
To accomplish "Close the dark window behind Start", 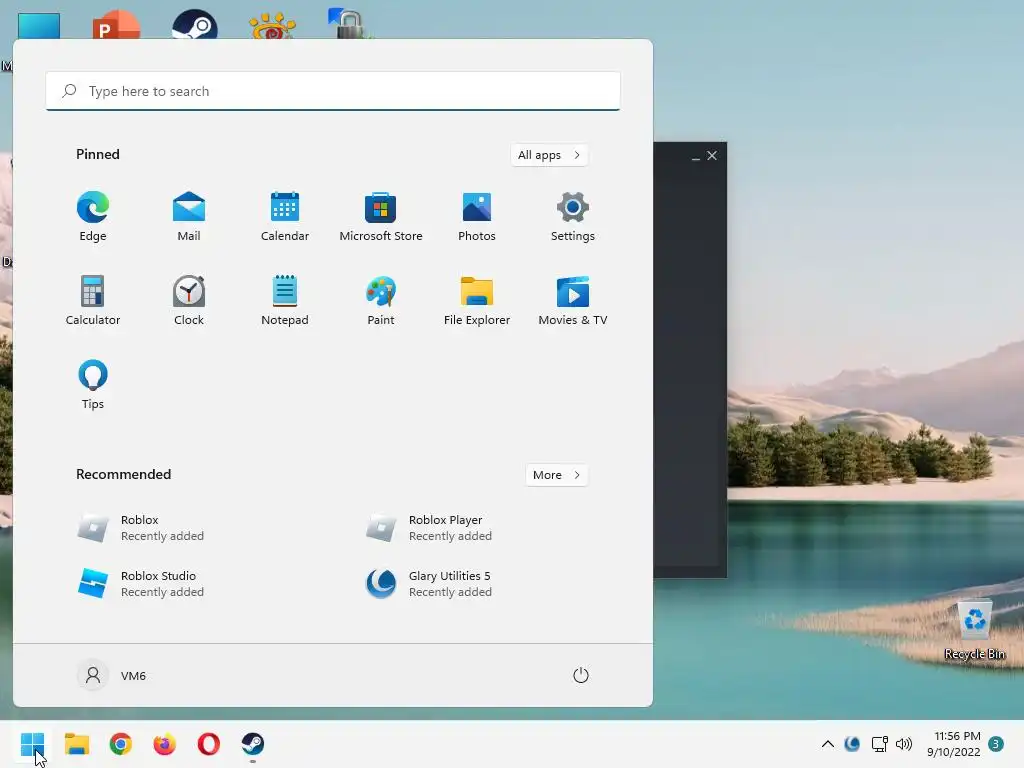I will (712, 155).
